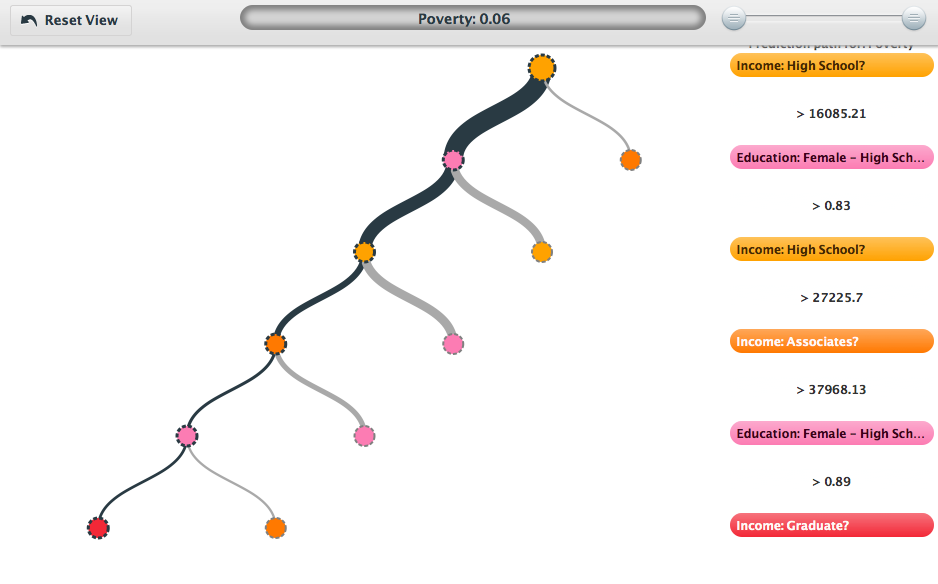938x584 pixels.
Task: Click the gray-outlined pink node on the fourth level
Action: [453, 344]
